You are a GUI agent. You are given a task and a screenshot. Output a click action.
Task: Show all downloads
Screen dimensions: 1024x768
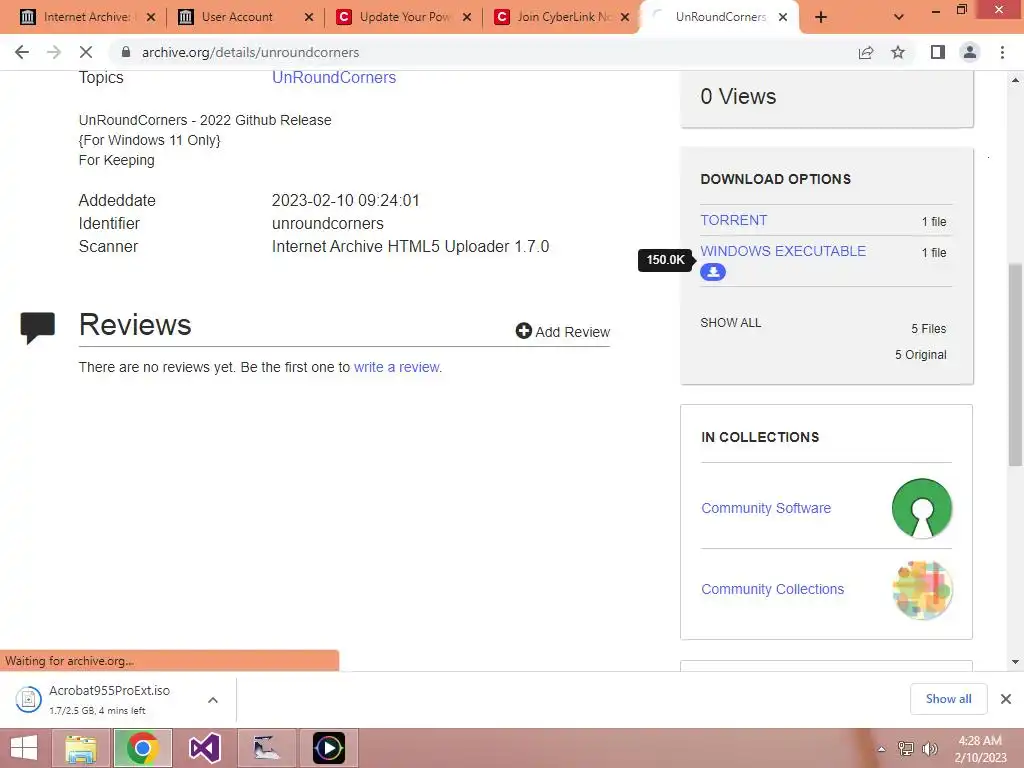(948, 699)
